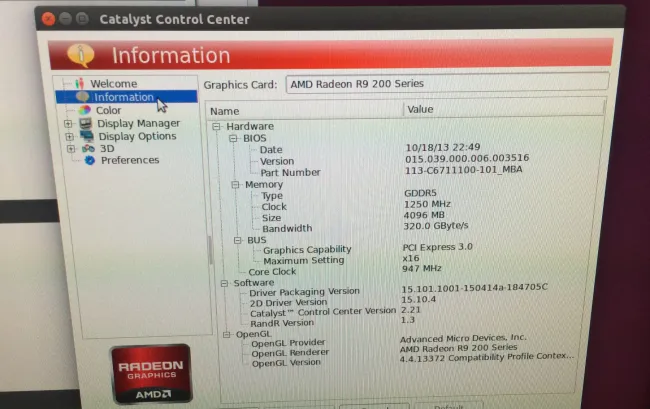Click the Radeon Graphics AMD logo
Screen dimensions: 650x409
click(151, 374)
